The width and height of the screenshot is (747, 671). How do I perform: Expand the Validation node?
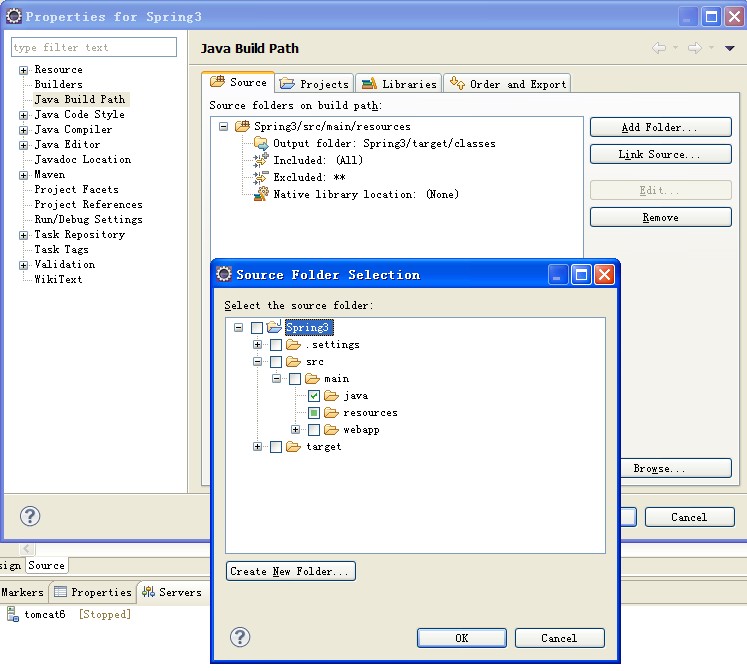click(x=23, y=265)
